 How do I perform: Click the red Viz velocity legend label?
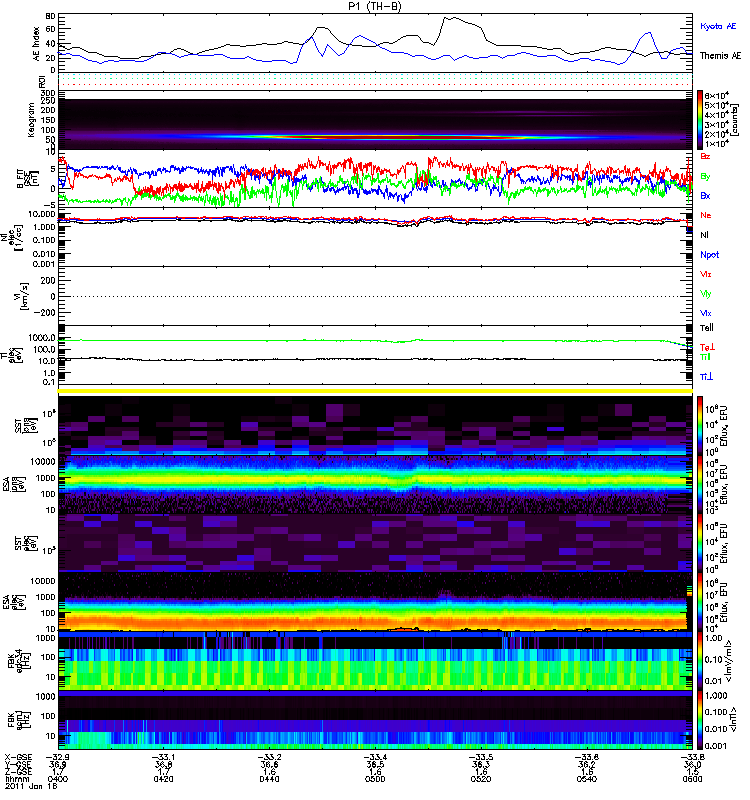(x=706, y=273)
